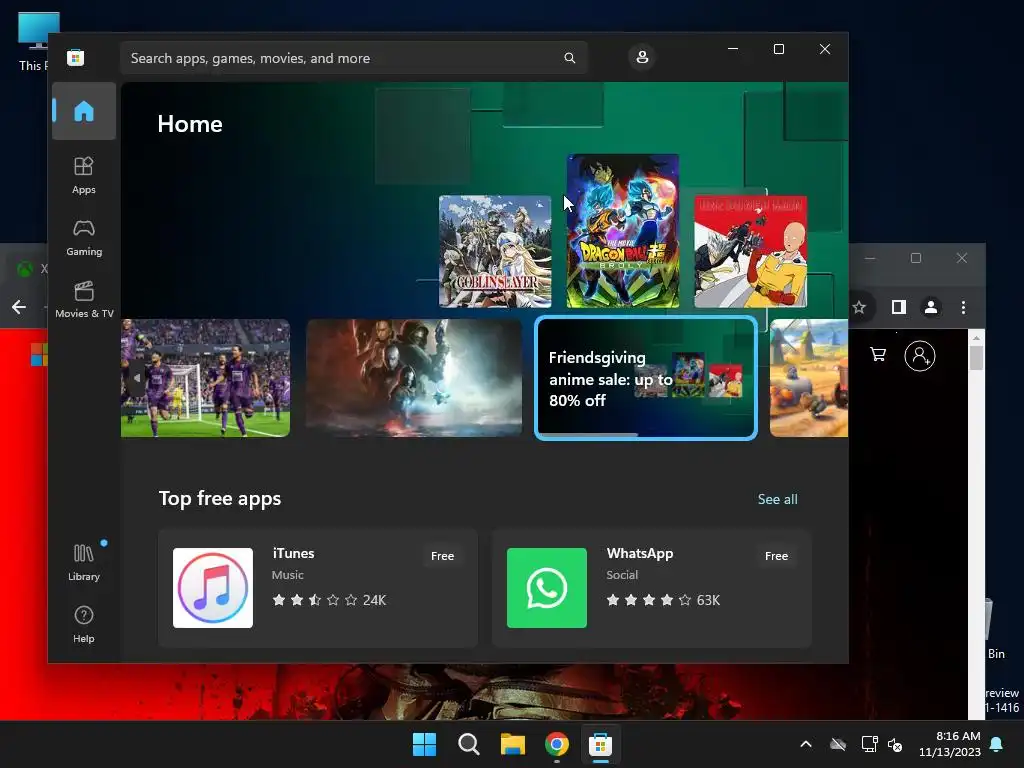Switch to Chrome in taskbar
This screenshot has height=768, width=1024.
tap(556, 744)
